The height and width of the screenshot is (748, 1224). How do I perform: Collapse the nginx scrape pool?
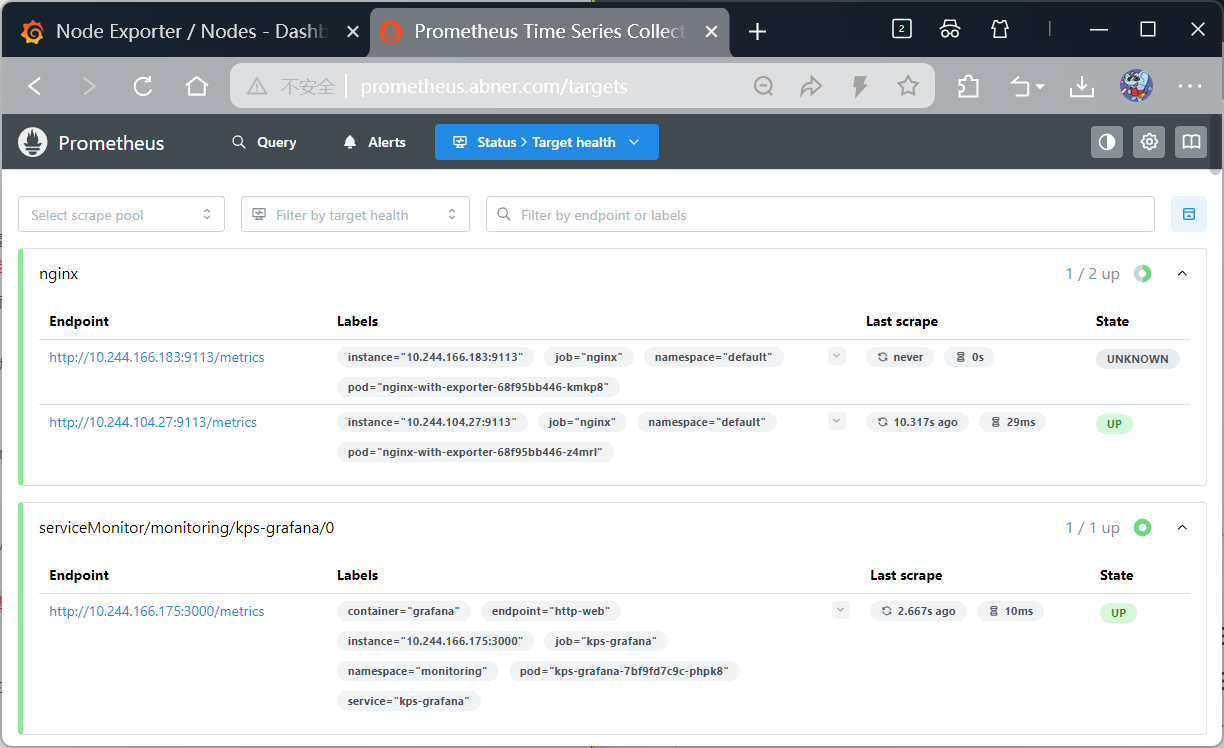pyautogui.click(x=1182, y=273)
